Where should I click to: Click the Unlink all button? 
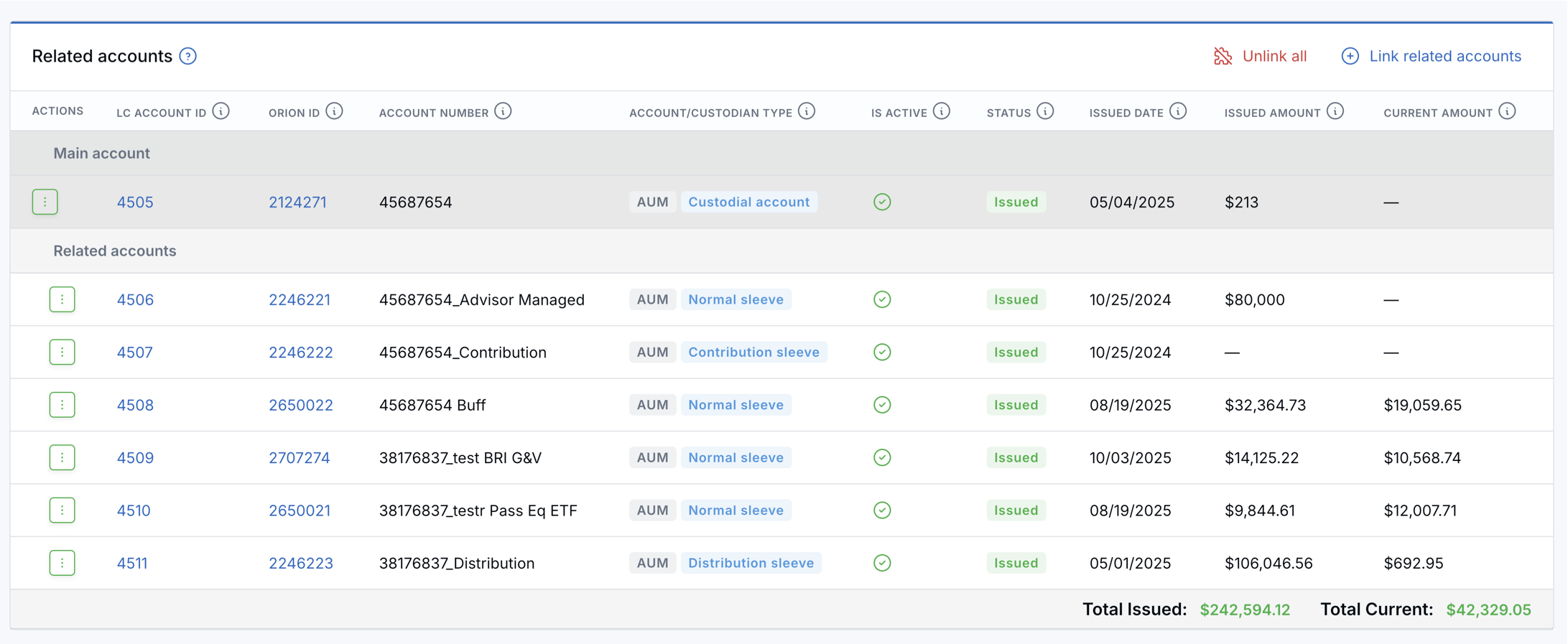tap(1260, 56)
